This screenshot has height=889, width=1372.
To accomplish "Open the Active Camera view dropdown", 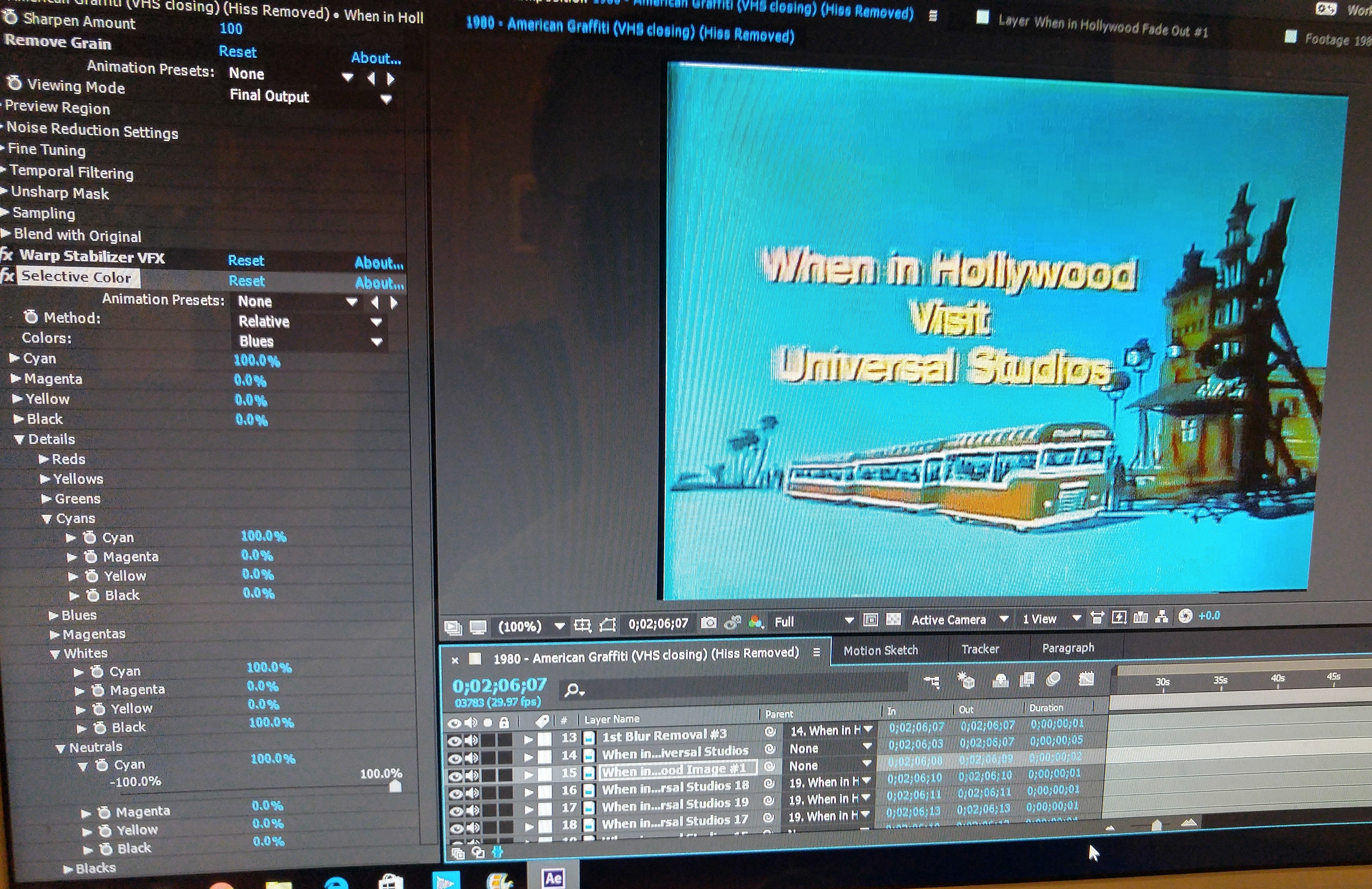I will pos(959,619).
